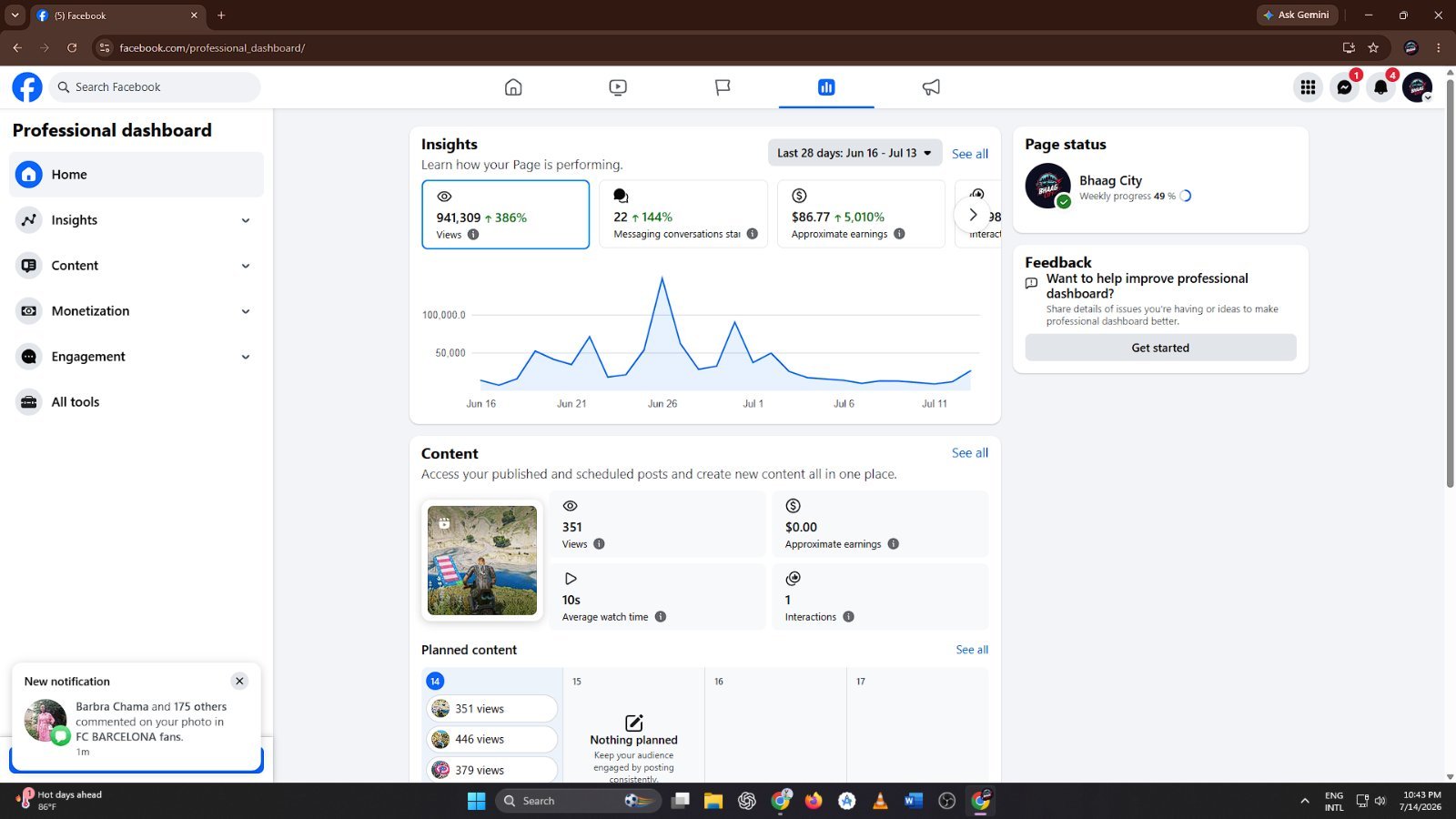Click info icon beside 351 Views

tap(599, 544)
